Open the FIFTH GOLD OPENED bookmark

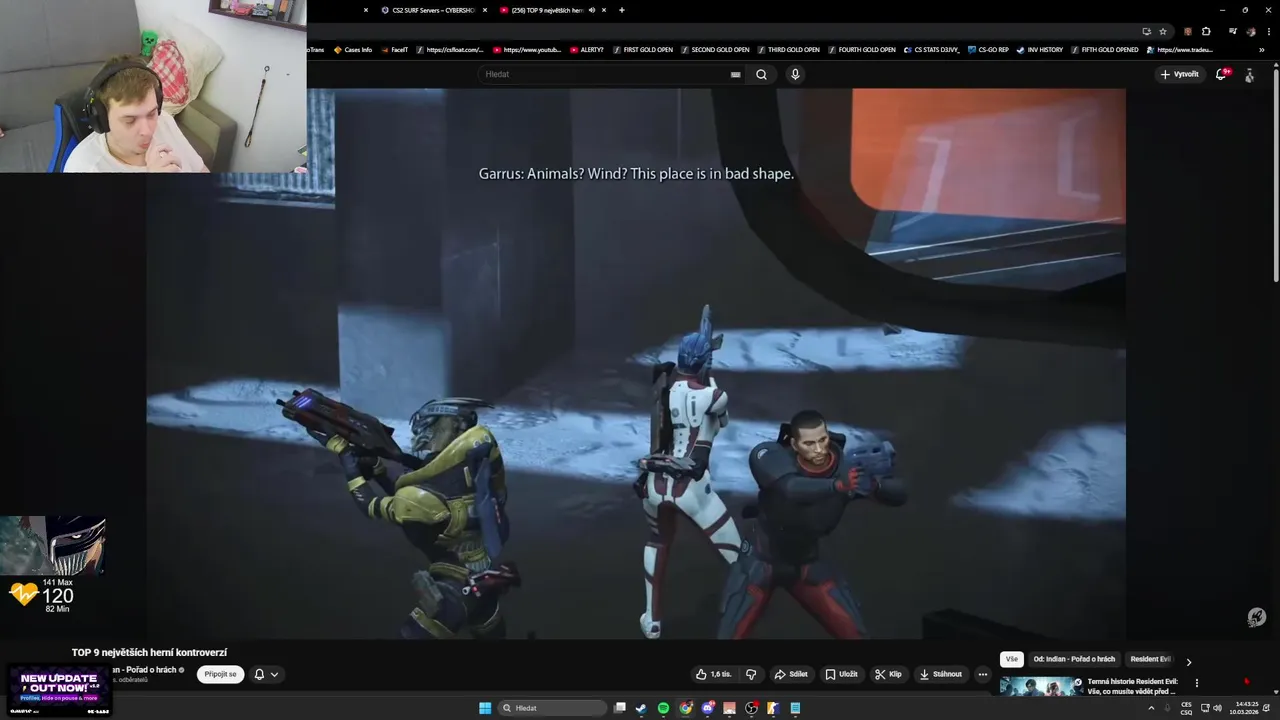coord(1104,49)
